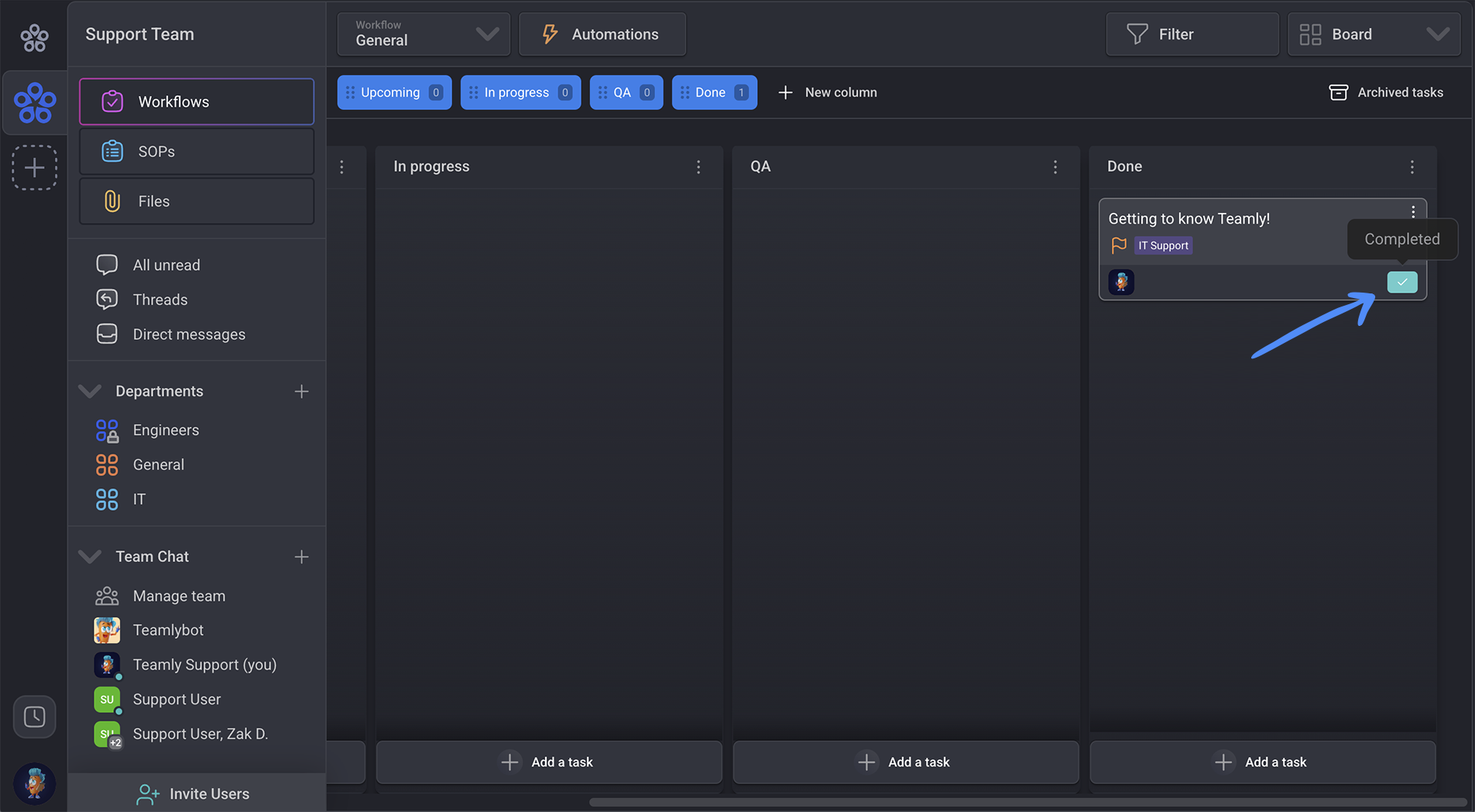This screenshot has width=1475, height=812.
Task: Click the Support Team workspace title
Action: tap(140, 34)
